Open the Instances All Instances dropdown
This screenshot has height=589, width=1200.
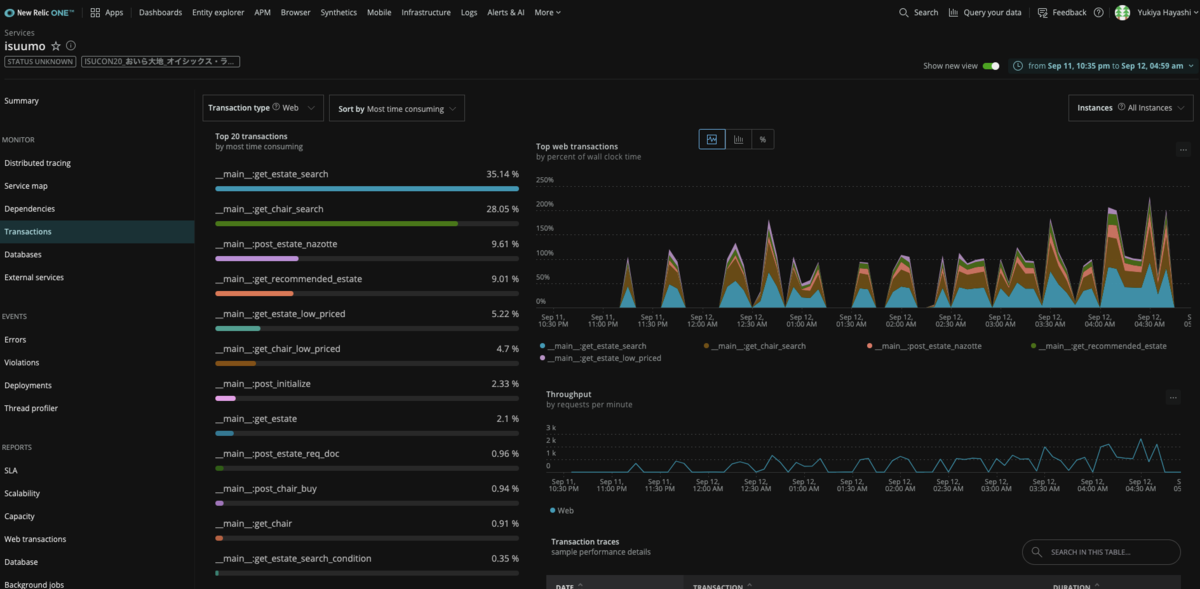[x=1131, y=108]
